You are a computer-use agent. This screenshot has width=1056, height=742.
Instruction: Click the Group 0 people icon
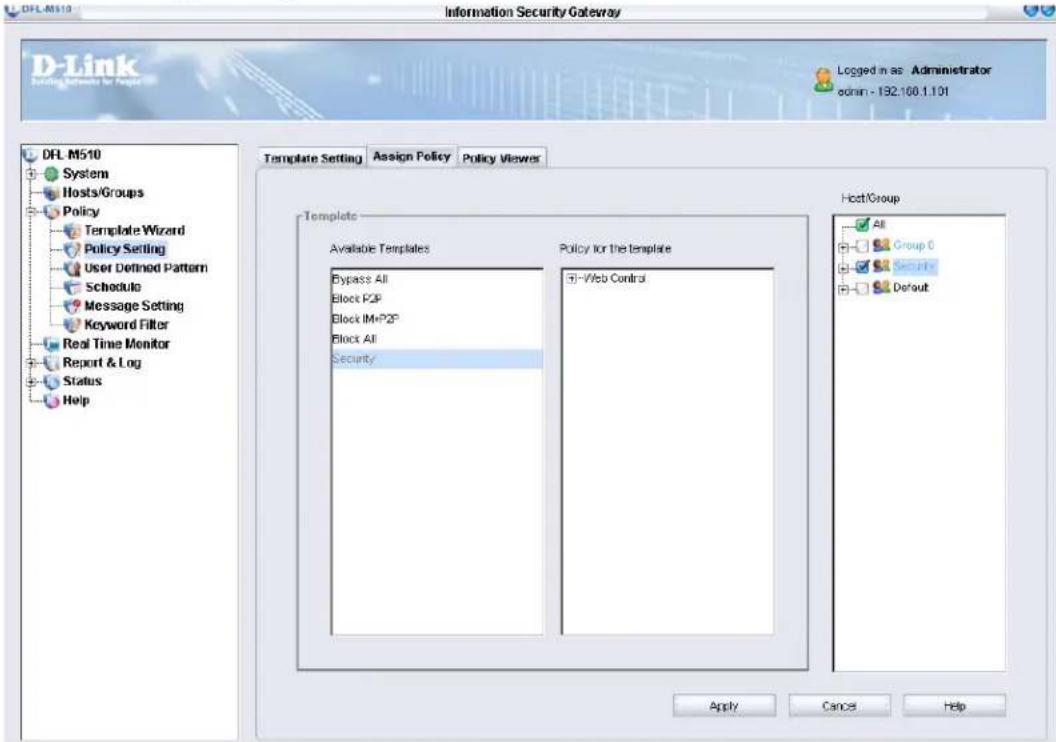(x=882, y=245)
